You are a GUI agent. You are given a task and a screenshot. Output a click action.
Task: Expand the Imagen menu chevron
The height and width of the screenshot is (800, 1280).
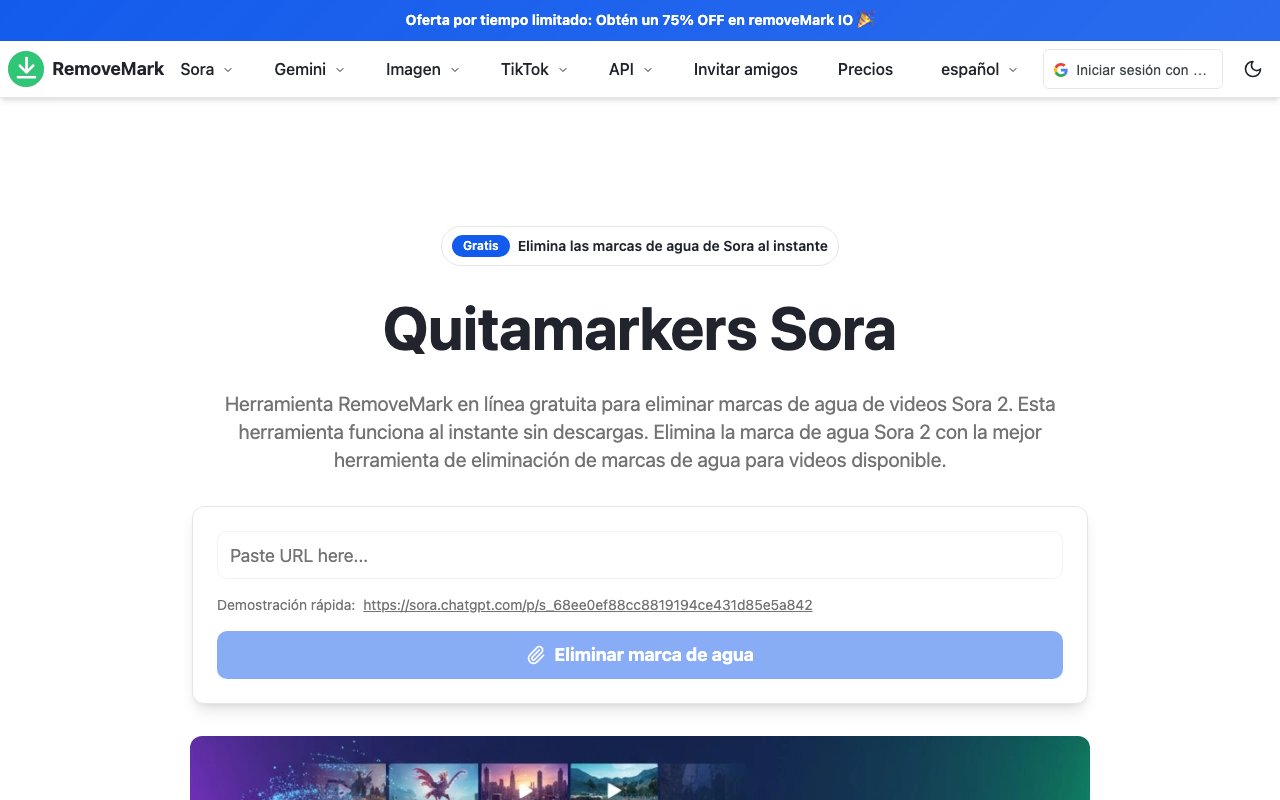(455, 70)
